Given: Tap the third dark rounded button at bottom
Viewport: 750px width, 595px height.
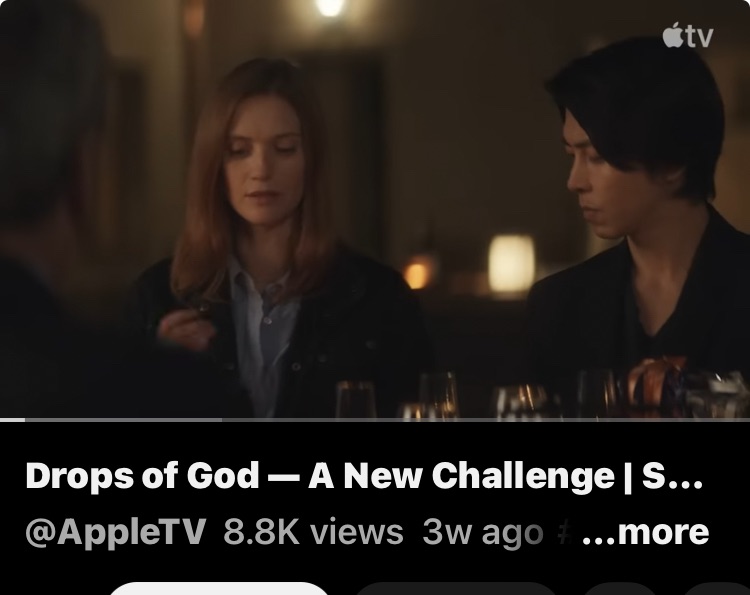Looking at the screenshot, I should tap(620, 589).
